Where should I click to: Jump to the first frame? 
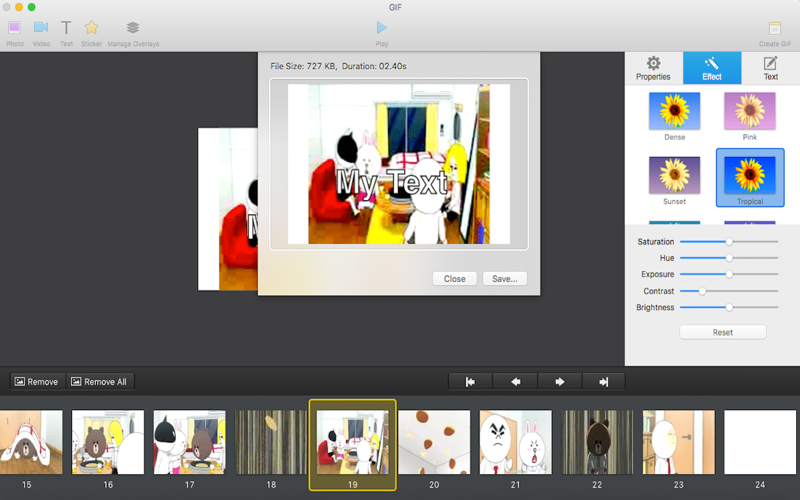coord(470,382)
